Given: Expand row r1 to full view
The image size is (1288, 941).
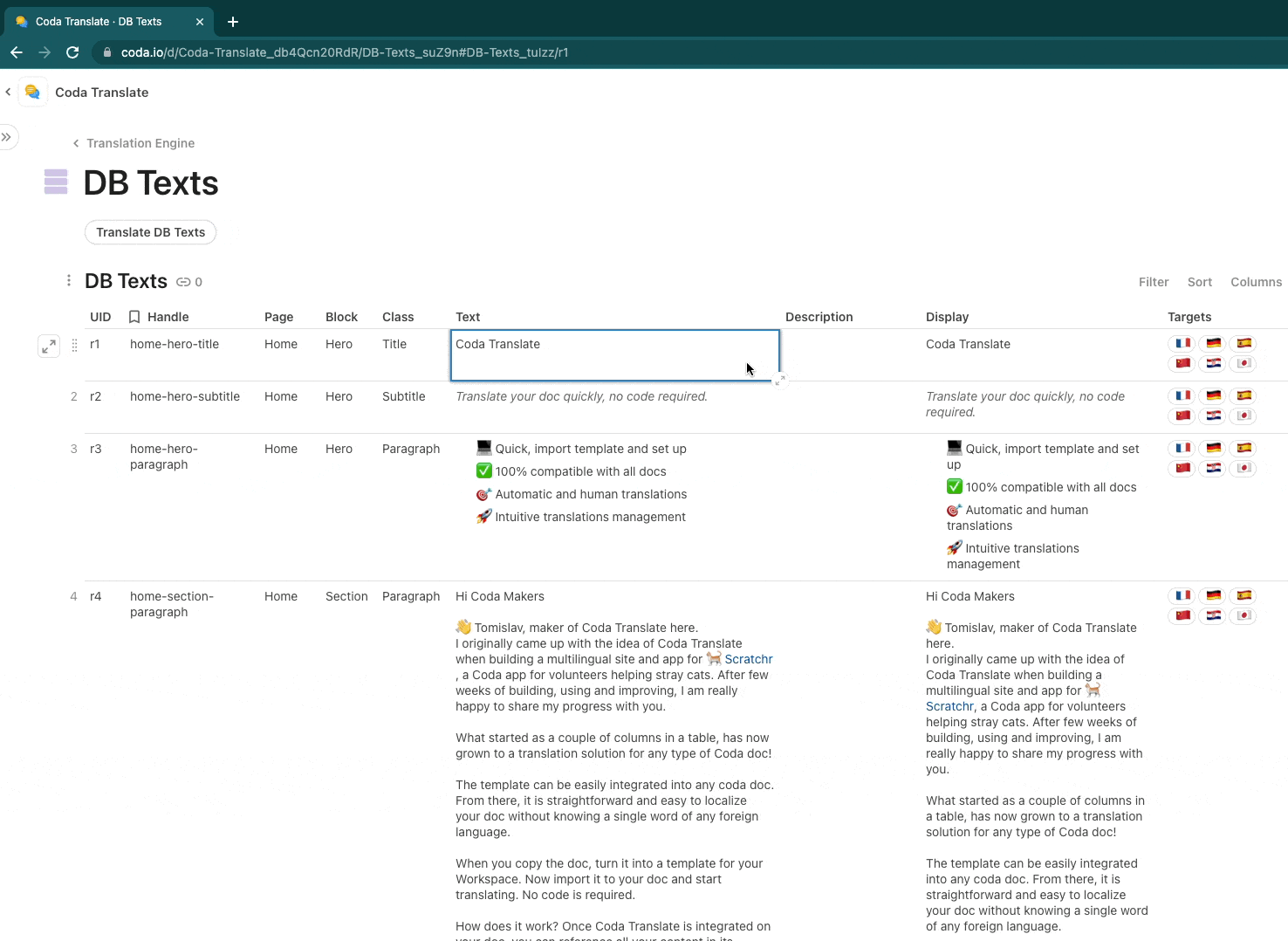Looking at the screenshot, I should (49, 346).
